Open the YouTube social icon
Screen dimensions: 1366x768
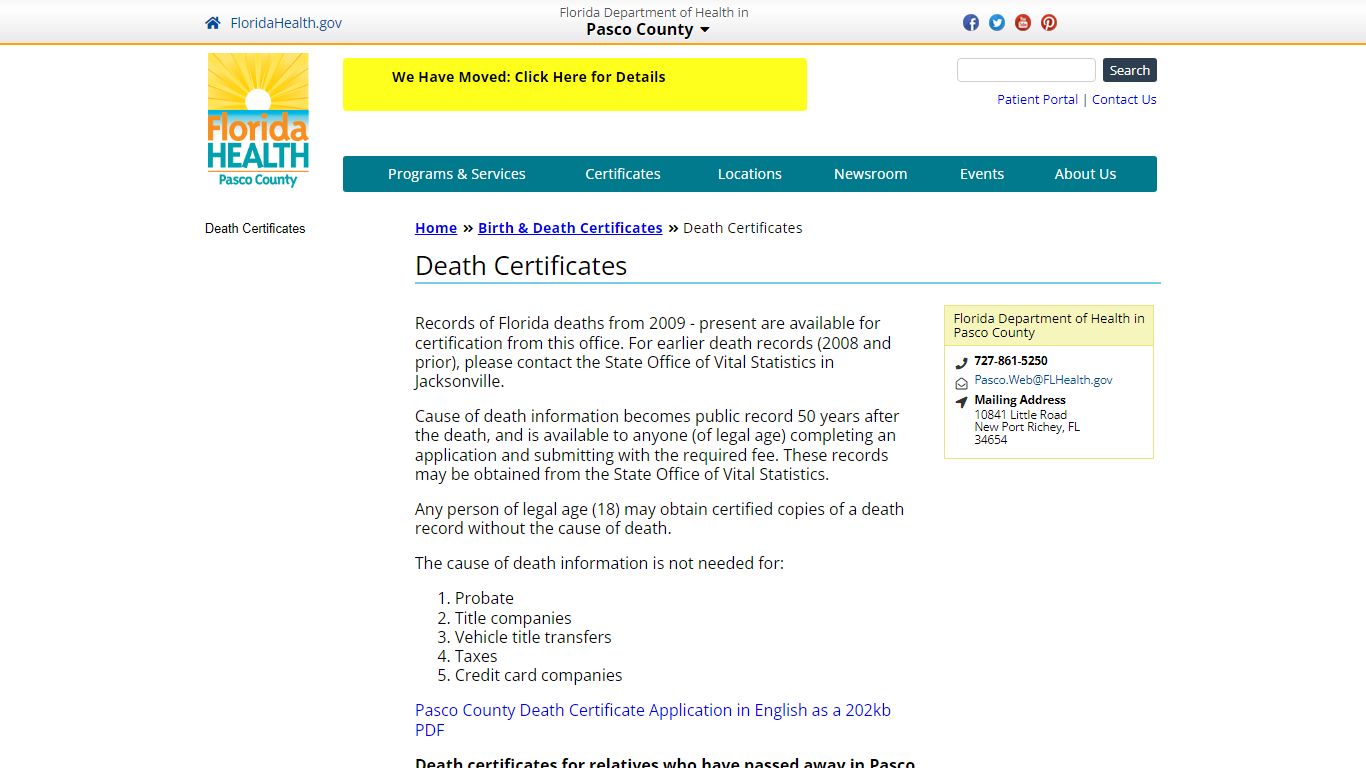pos(1023,23)
